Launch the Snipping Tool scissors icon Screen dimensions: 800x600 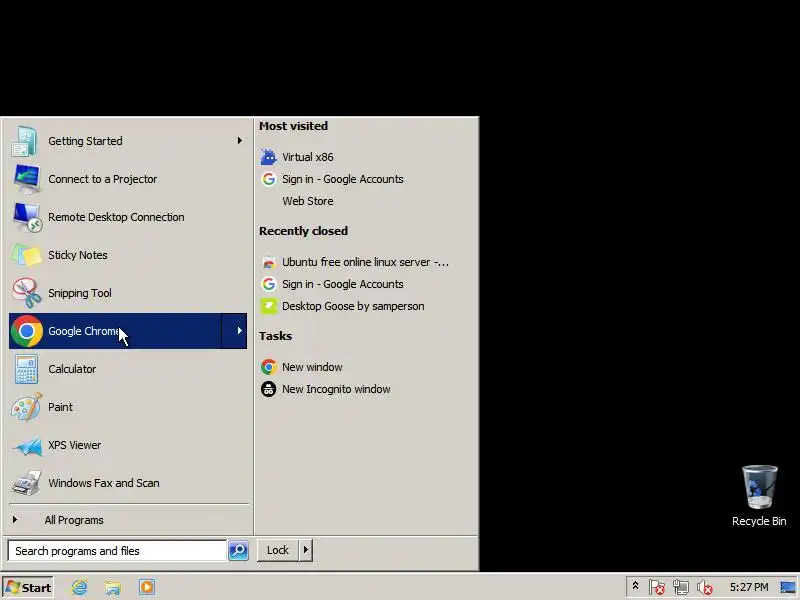(x=27, y=293)
